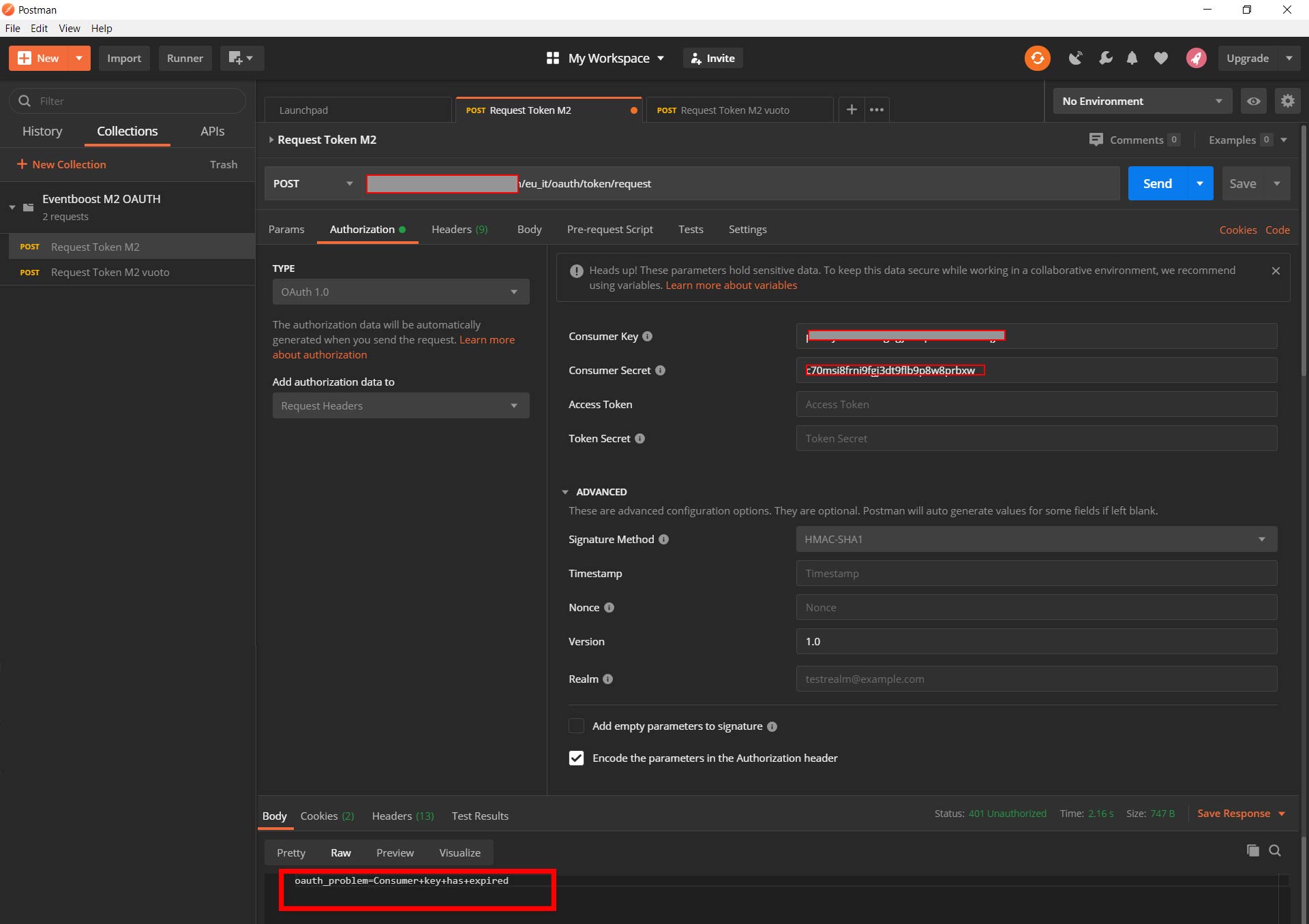Open the API Network satellite icon

point(1076,58)
